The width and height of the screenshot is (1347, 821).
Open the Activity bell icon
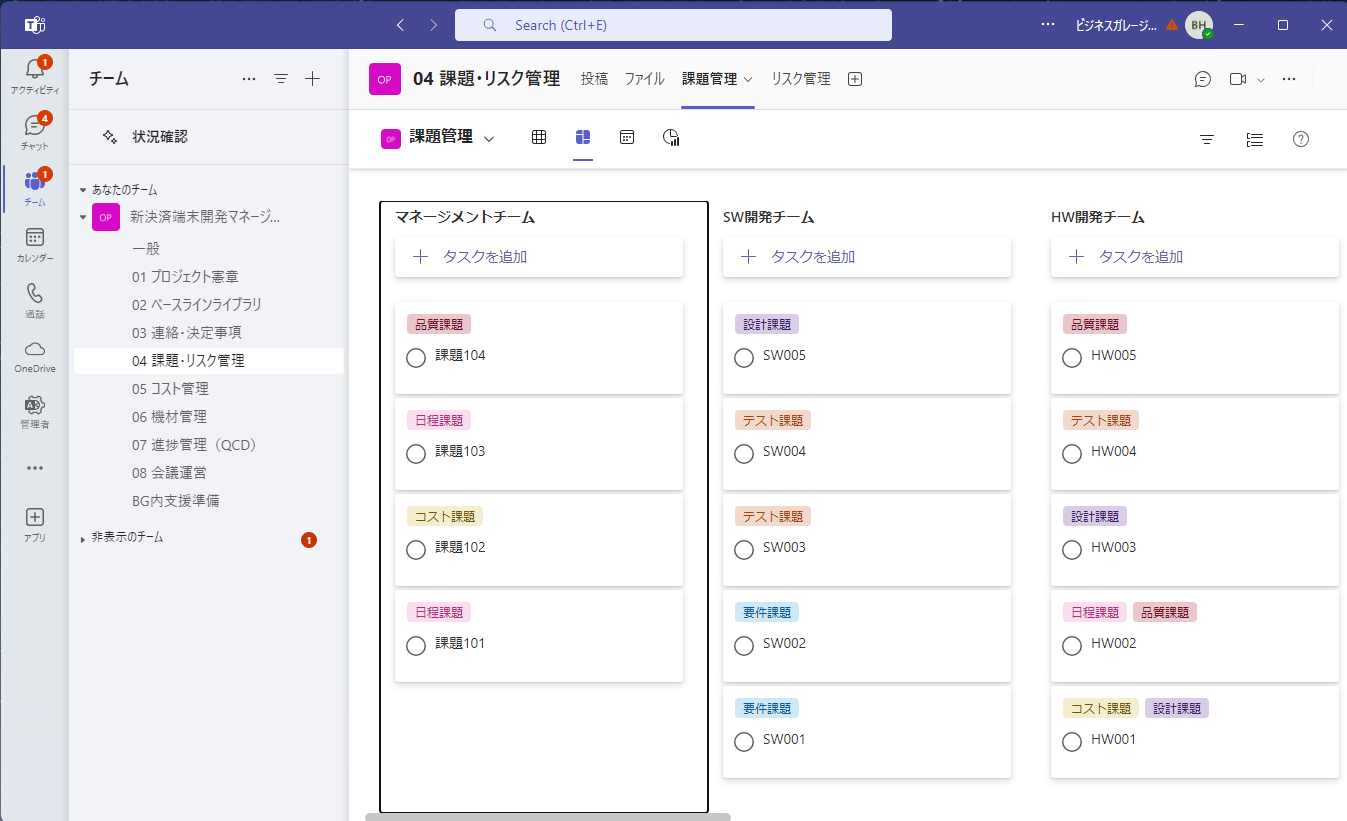coord(35,70)
